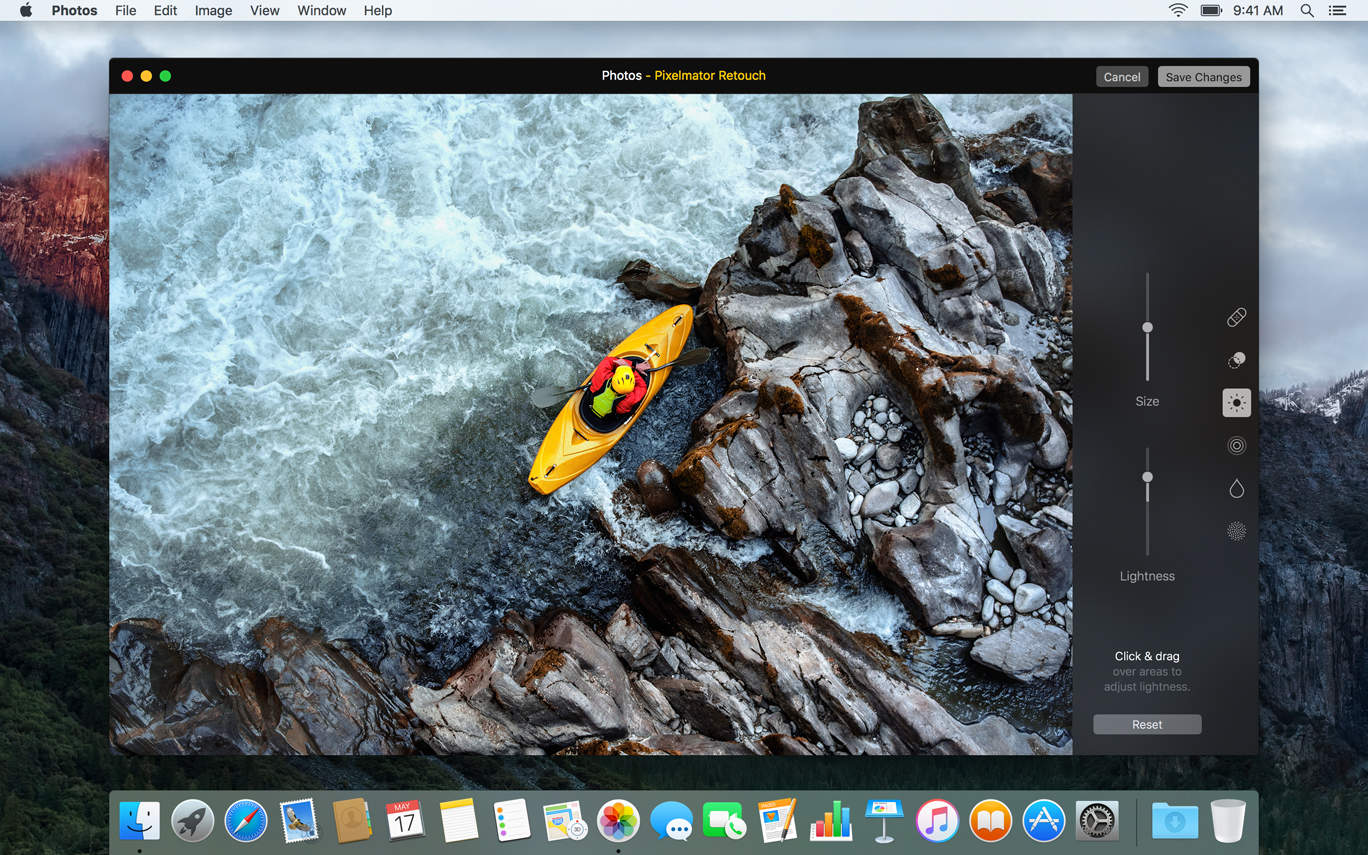This screenshot has height=855, width=1368.
Task: Open Safari from the Dock
Action: [x=245, y=821]
